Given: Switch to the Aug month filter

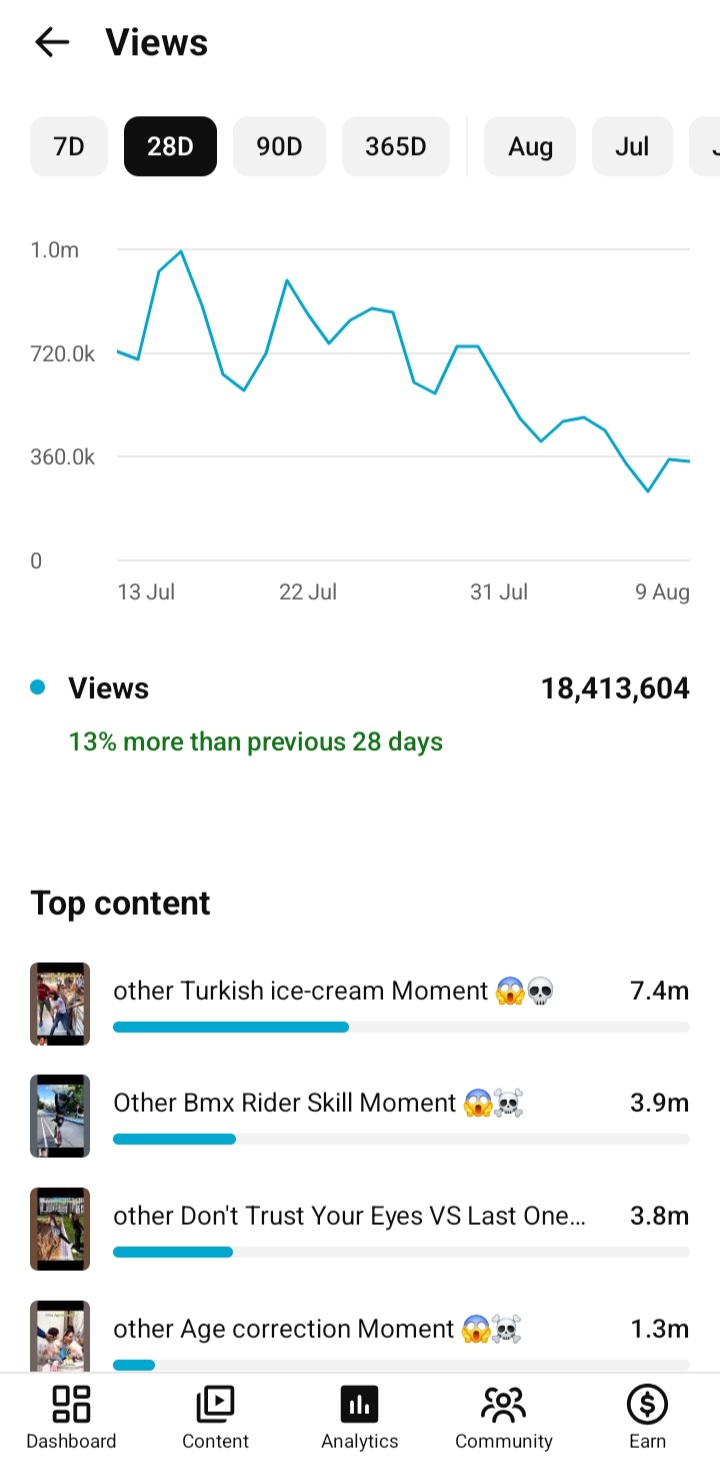Looking at the screenshot, I should 530,146.
